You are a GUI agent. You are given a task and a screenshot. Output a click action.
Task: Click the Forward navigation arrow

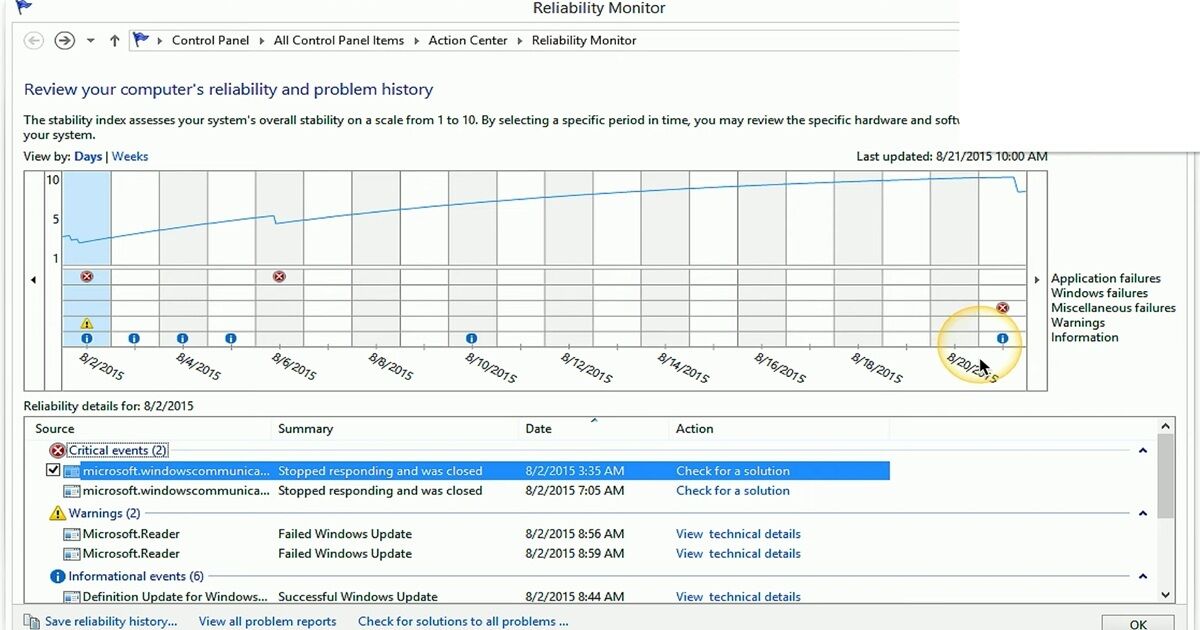click(x=64, y=40)
